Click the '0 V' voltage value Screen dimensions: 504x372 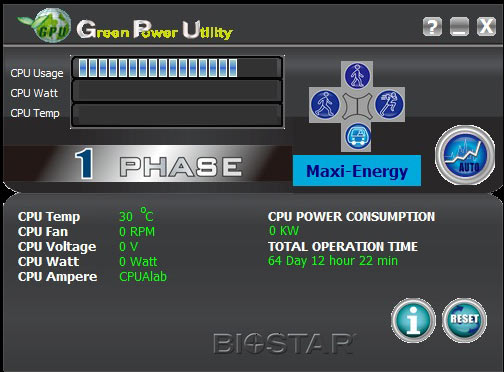pyautogui.click(x=128, y=247)
